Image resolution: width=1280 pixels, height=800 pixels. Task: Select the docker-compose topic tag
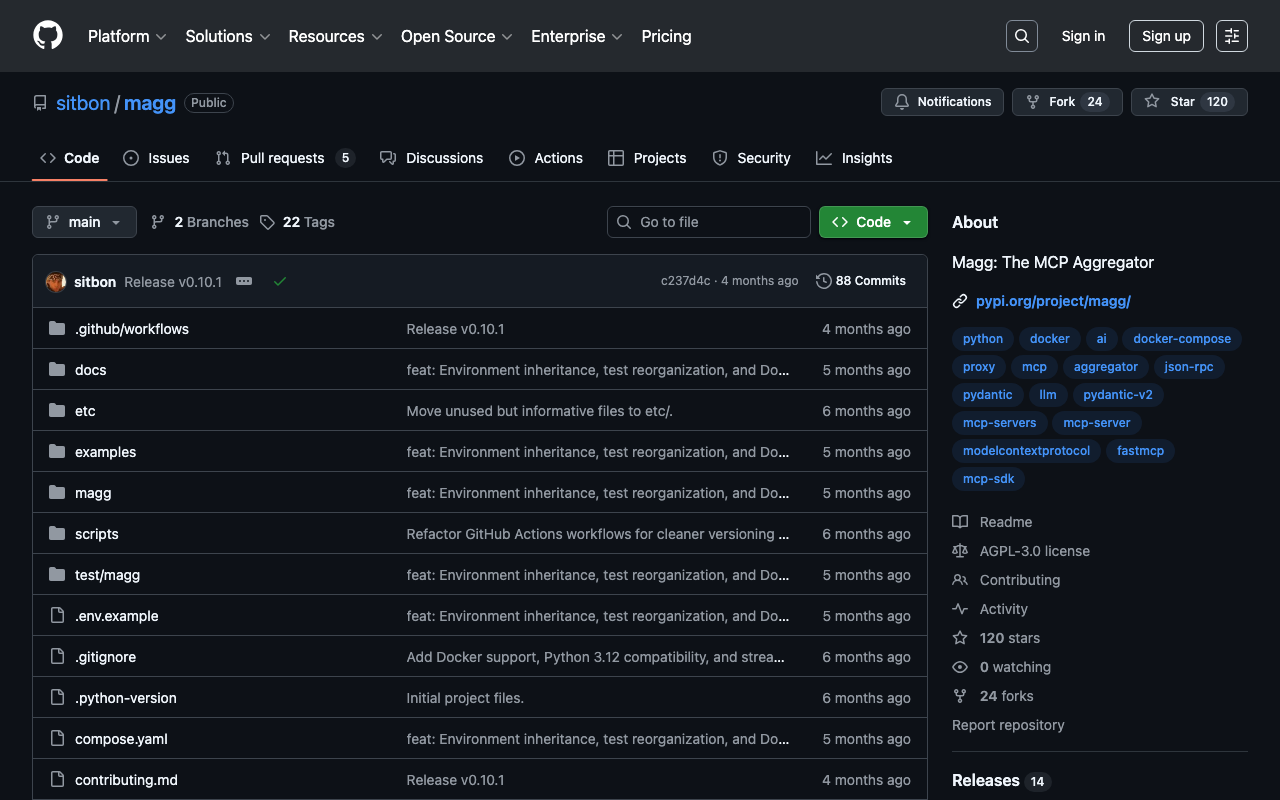tap(1181, 339)
